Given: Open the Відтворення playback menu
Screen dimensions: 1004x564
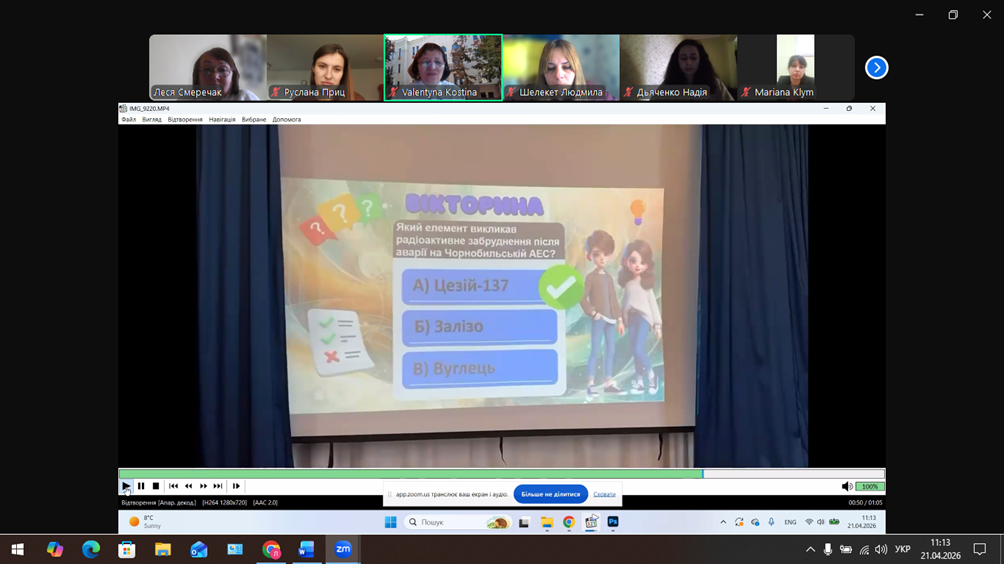Looking at the screenshot, I should [x=185, y=119].
